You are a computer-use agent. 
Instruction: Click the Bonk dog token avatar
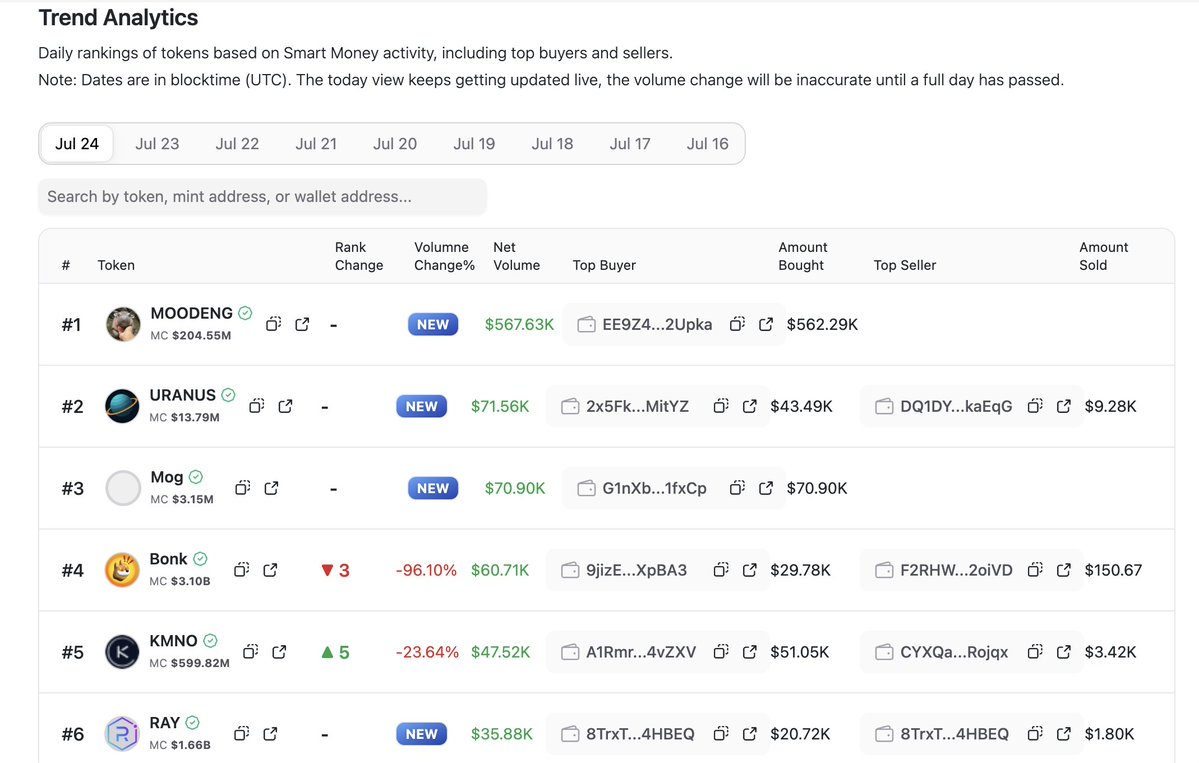pos(122,570)
